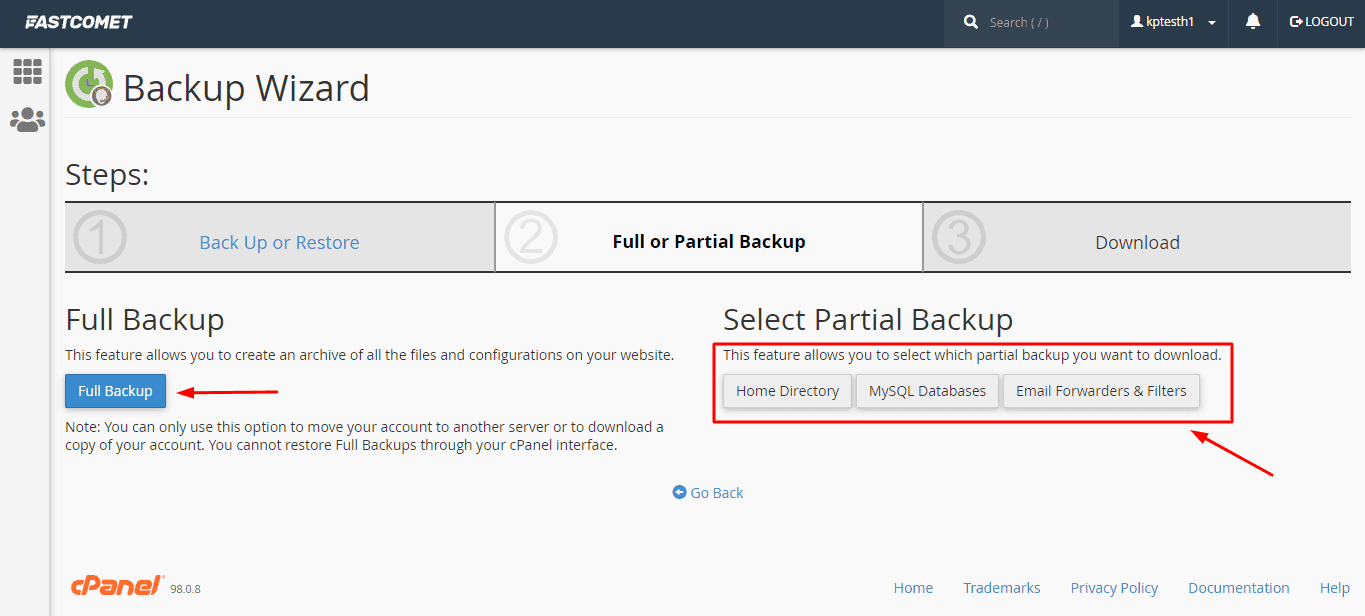Choose MySQL Databases partial backup
Screen dimensions: 1365x616
[x=927, y=391]
